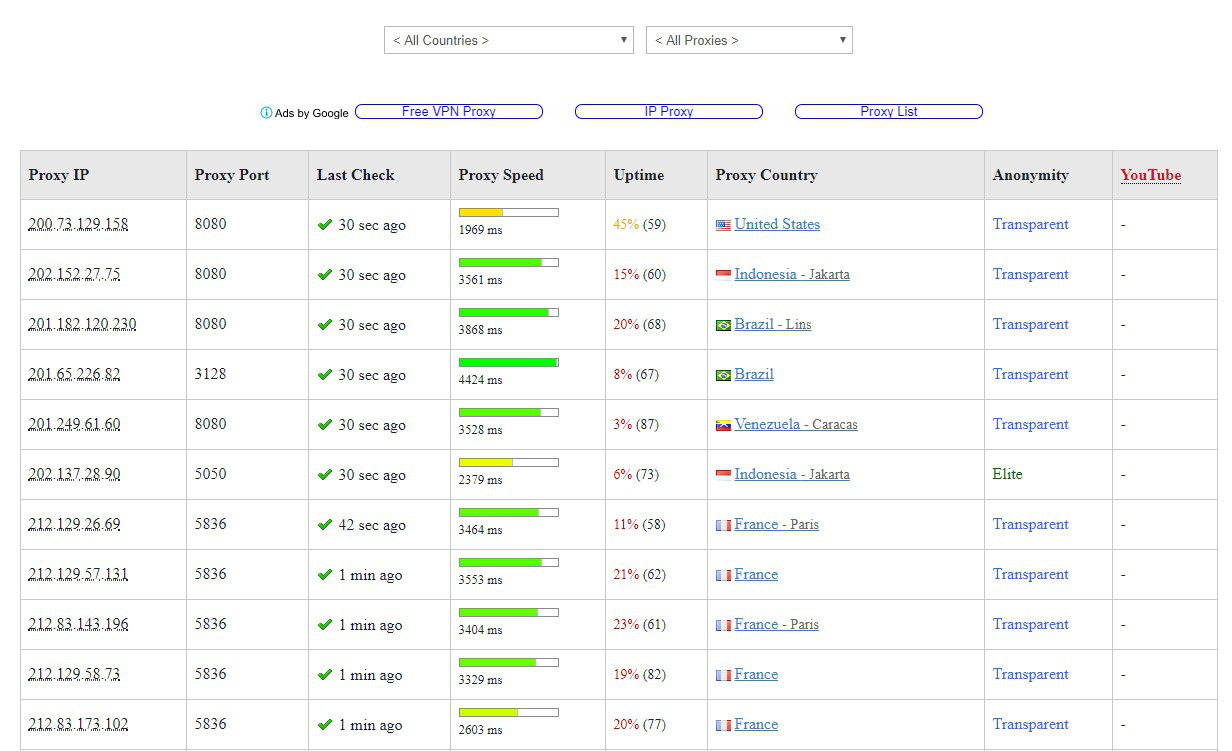Click the Indonesia flag beside Jakarta proxy
The height and width of the screenshot is (751, 1232).
pos(723,274)
